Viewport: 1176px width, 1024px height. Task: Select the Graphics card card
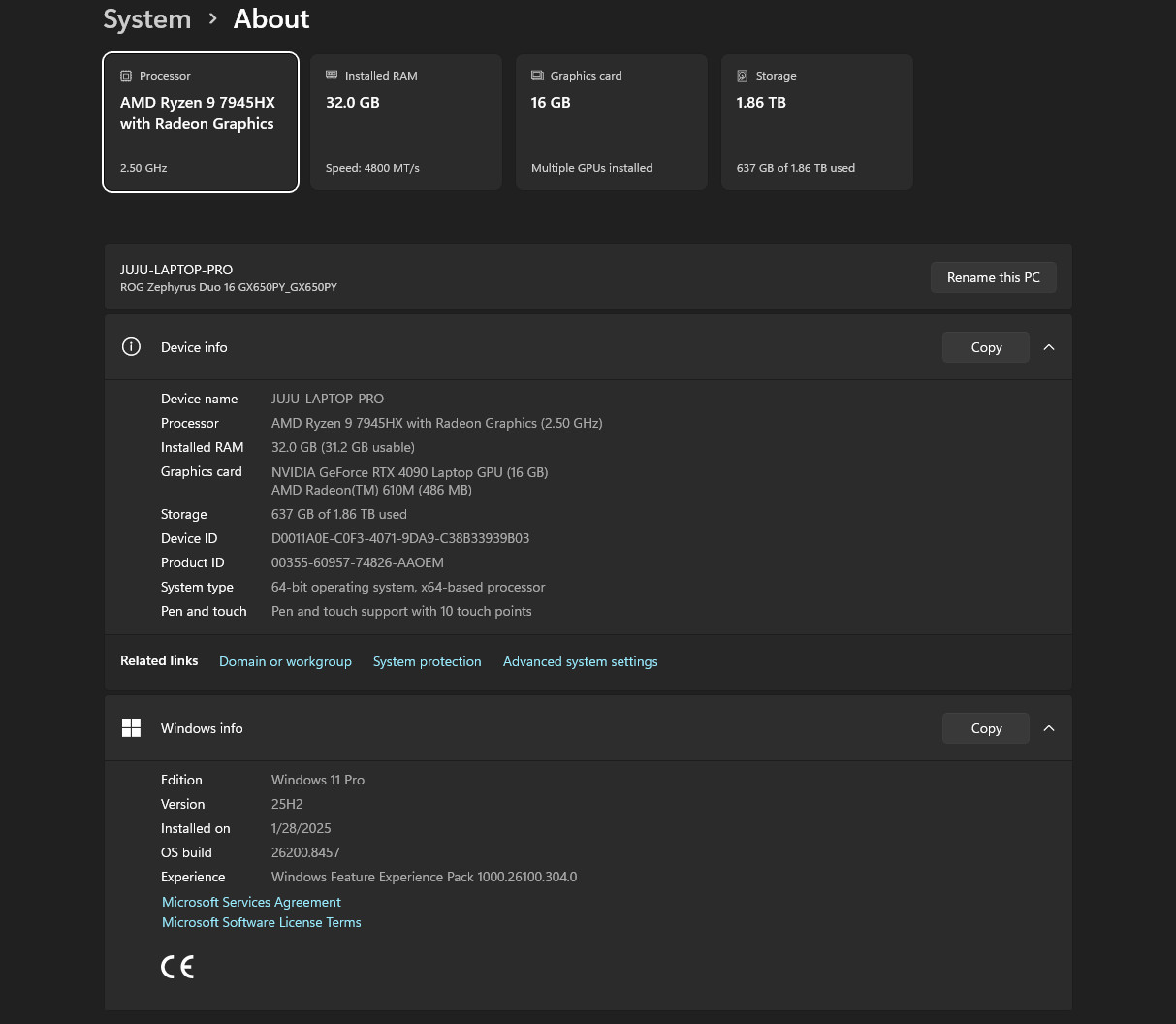pyautogui.click(x=612, y=122)
